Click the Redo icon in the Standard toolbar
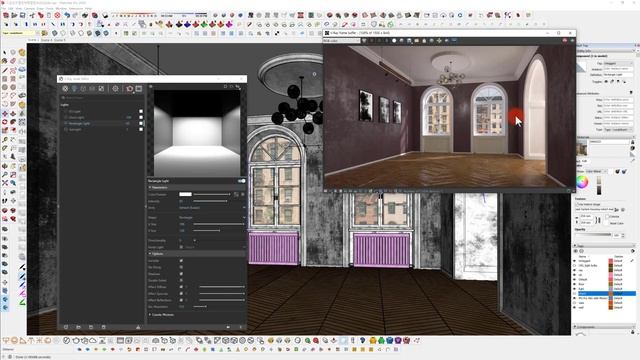This screenshot has height=360, width=640. click(76, 15)
